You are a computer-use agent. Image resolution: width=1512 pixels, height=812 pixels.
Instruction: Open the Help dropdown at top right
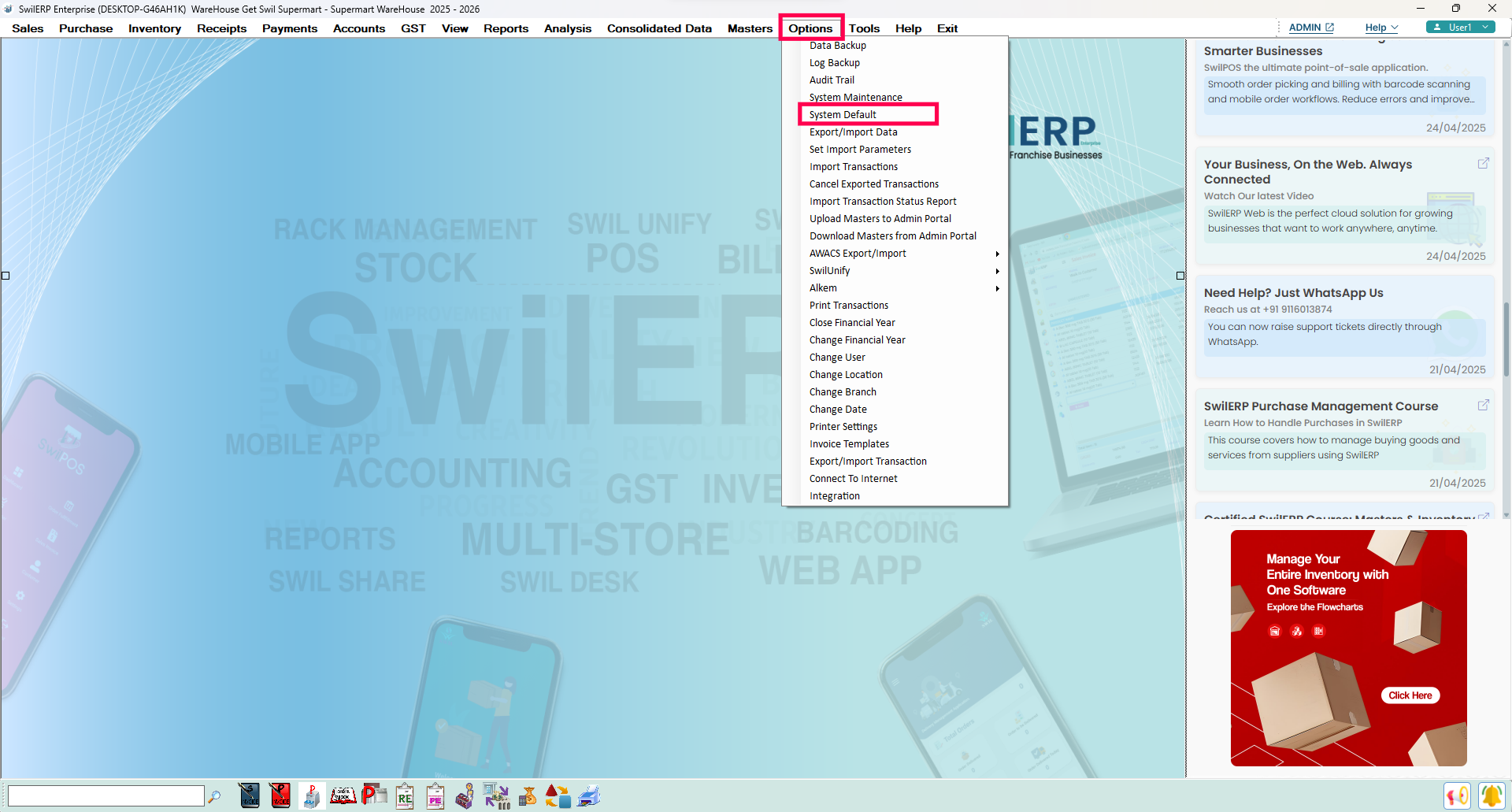pyautogui.click(x=1381, y=28)
